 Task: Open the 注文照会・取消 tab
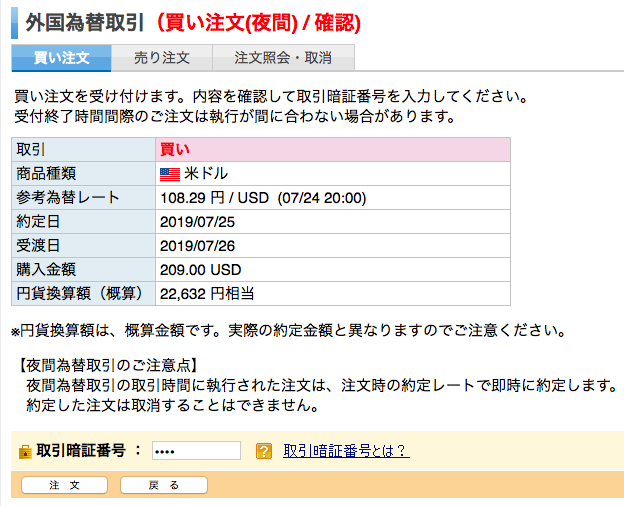coord(283,58)
